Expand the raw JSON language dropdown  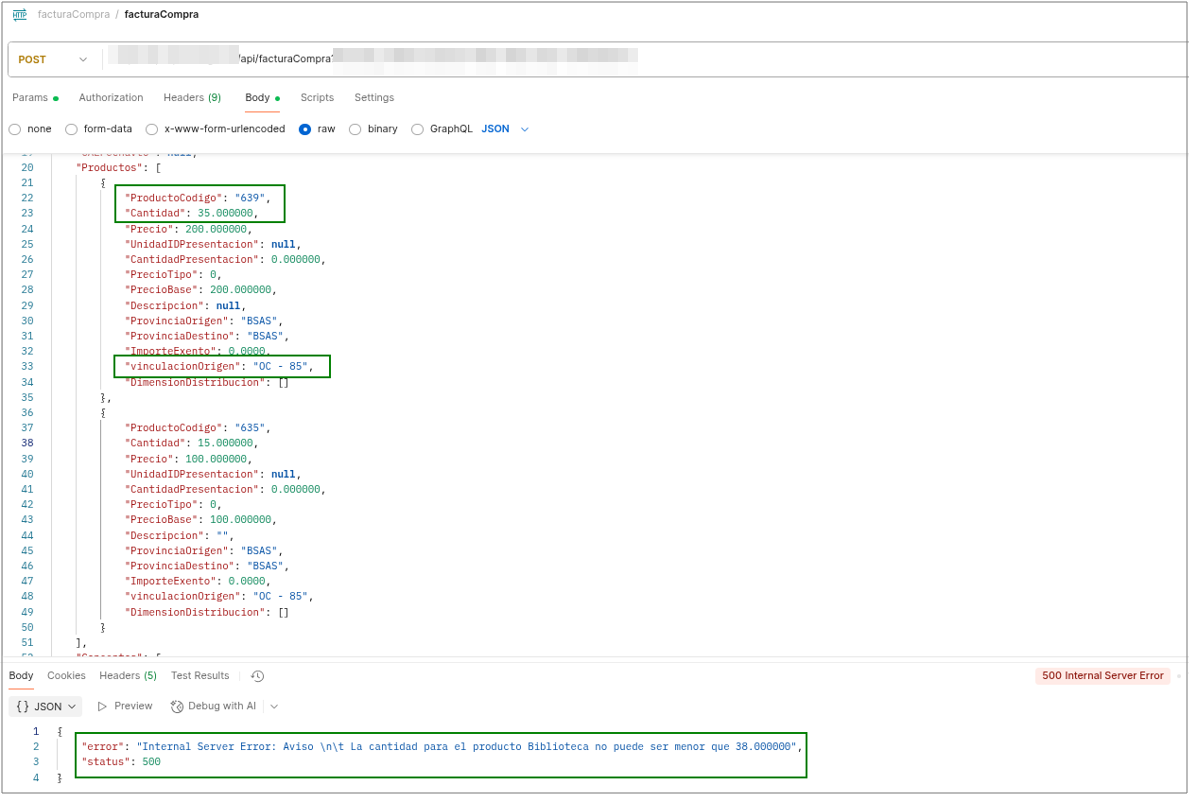505,129
